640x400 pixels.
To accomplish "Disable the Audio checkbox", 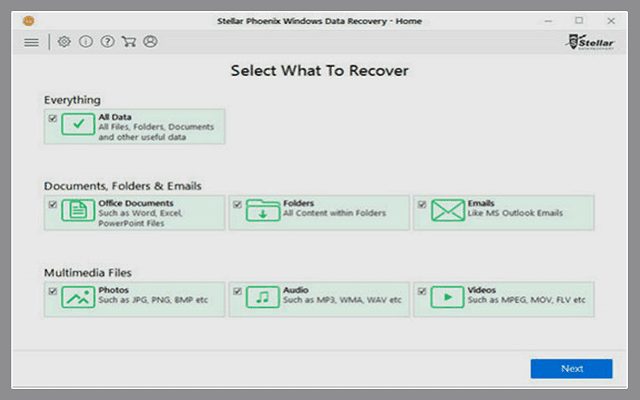I will click(237, 291).
